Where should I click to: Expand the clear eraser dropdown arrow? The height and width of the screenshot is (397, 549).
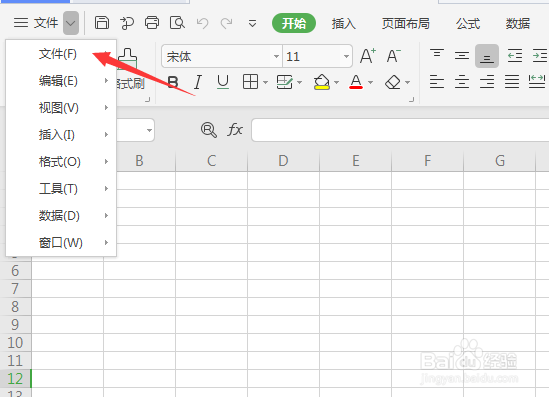point(408,83)
